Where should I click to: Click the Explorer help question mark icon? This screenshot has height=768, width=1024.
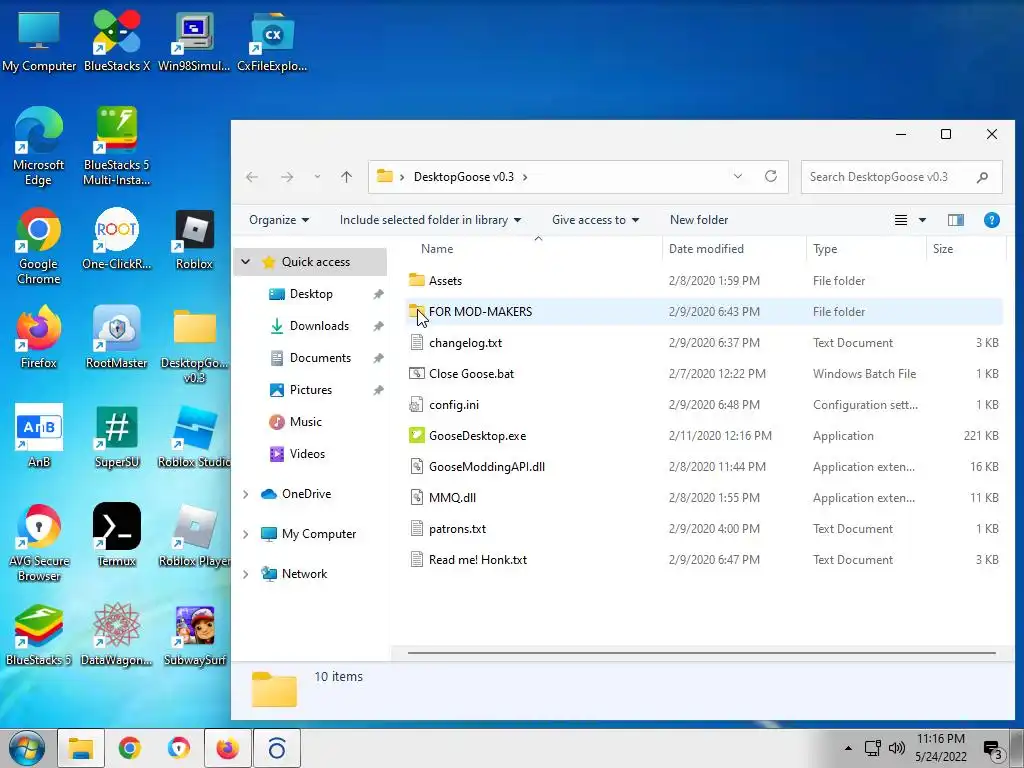991,220
